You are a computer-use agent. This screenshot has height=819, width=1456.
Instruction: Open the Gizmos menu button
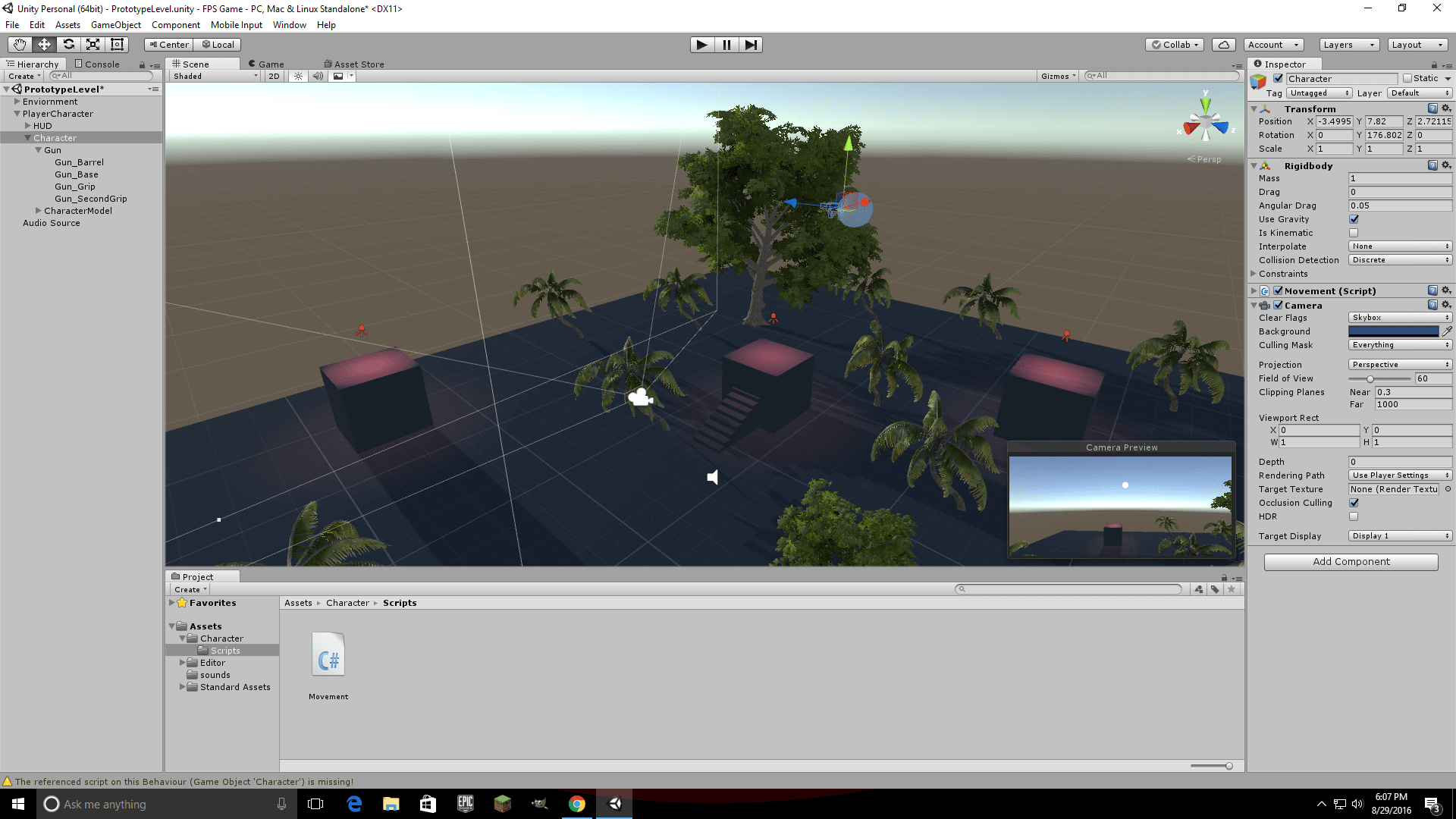coord(1058,76)
